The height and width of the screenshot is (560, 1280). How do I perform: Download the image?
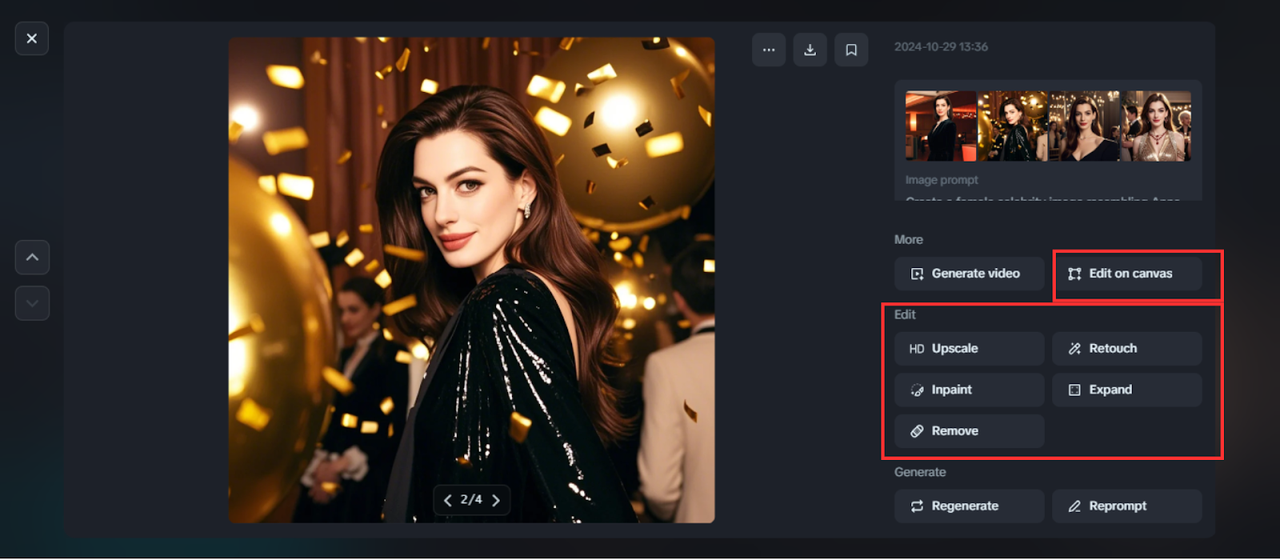click(810, 50)
